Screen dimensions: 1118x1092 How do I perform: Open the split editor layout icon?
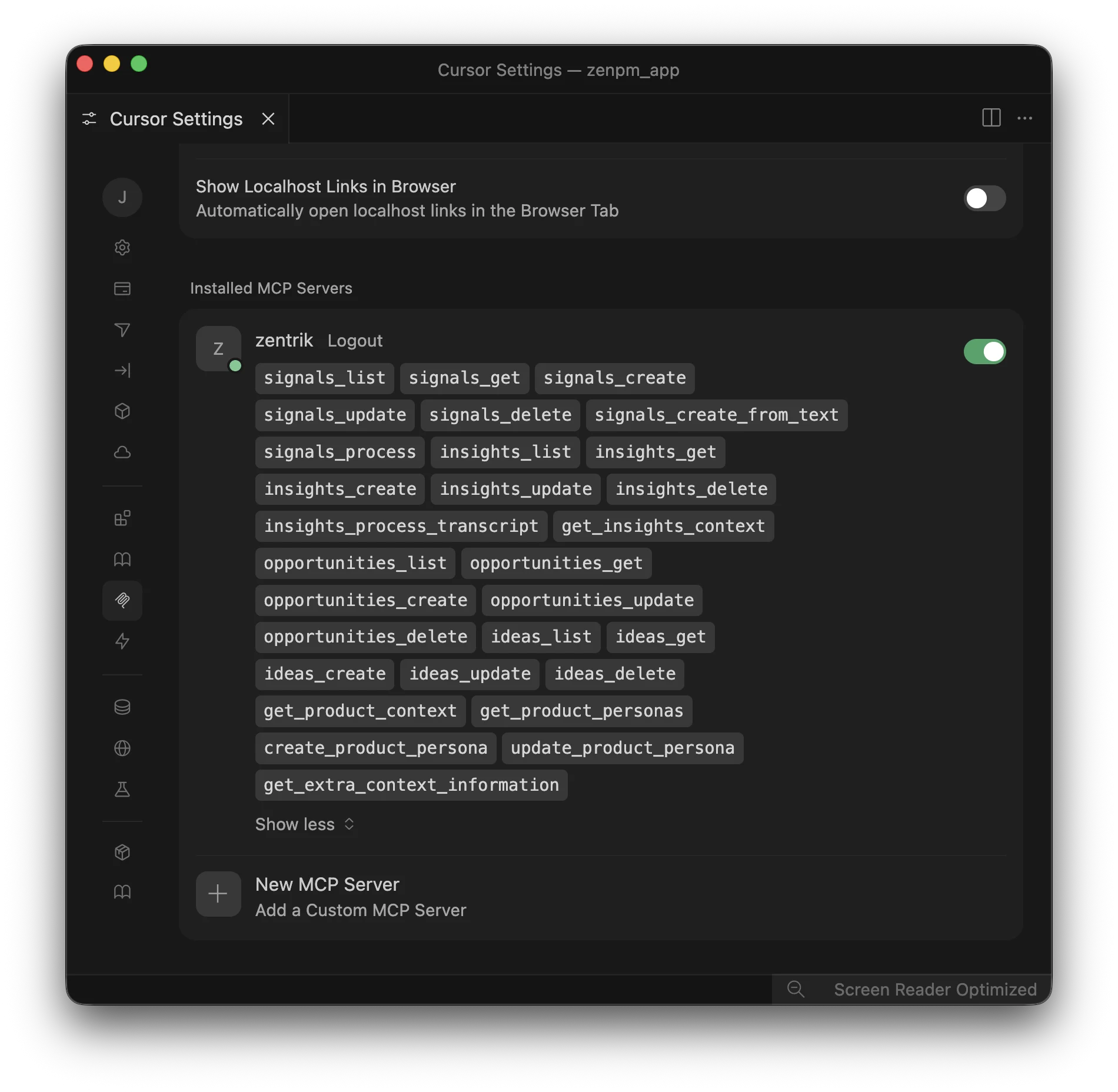991,118
